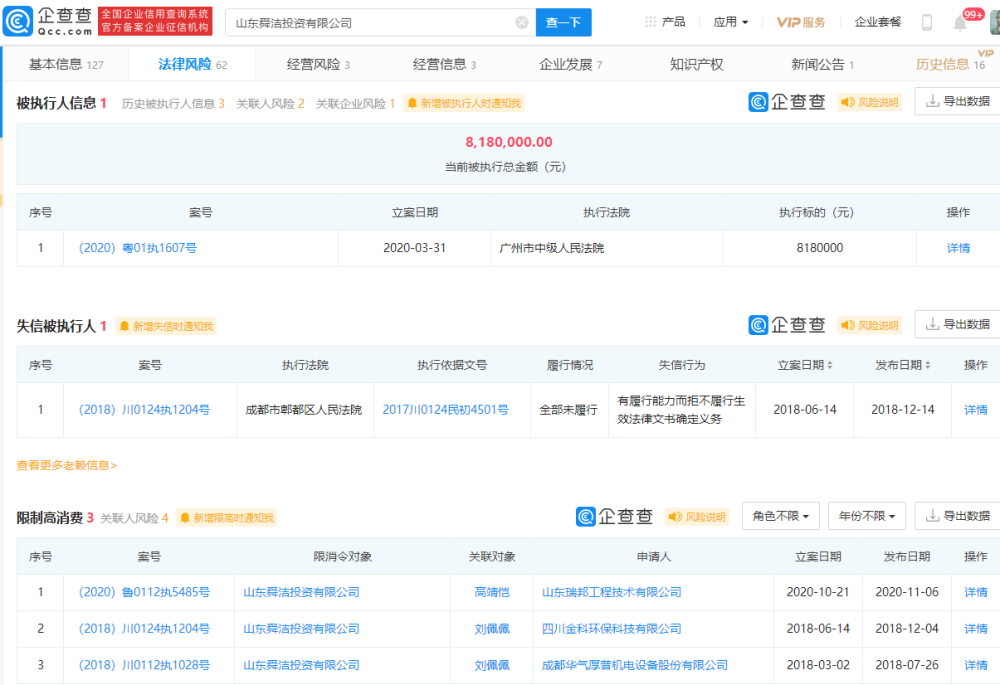Image resolution: width=1000 pixels, height=685 pixels.
Task: Clear the search box with the X icon
Action: (x=522, y=23)
